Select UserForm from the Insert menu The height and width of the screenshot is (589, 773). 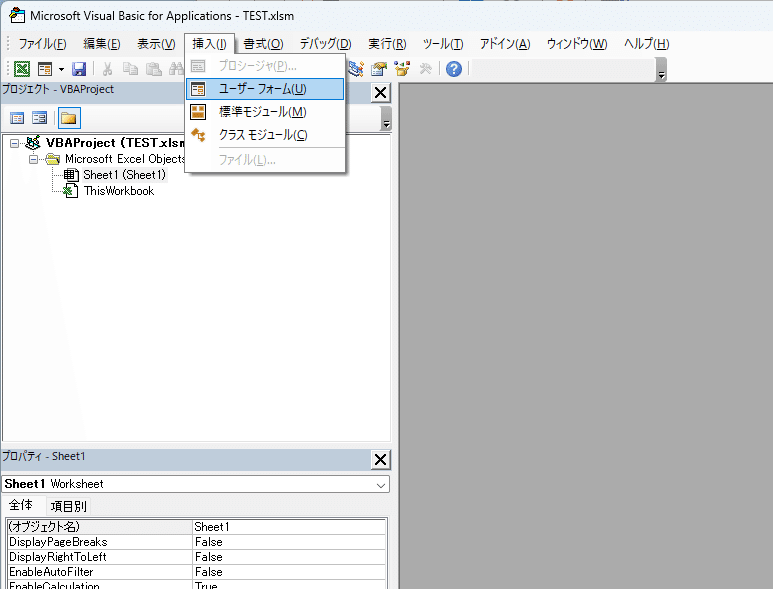pyautogui.click(x=265, y=89)
